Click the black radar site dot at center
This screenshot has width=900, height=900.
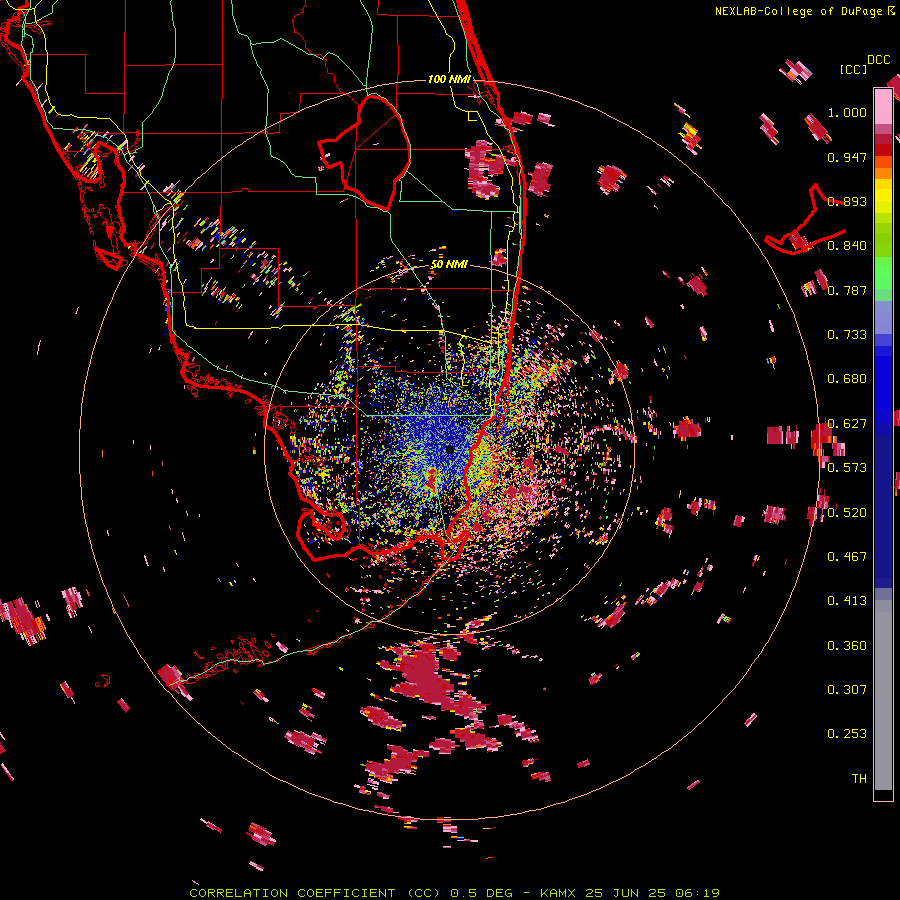(450, 449)
